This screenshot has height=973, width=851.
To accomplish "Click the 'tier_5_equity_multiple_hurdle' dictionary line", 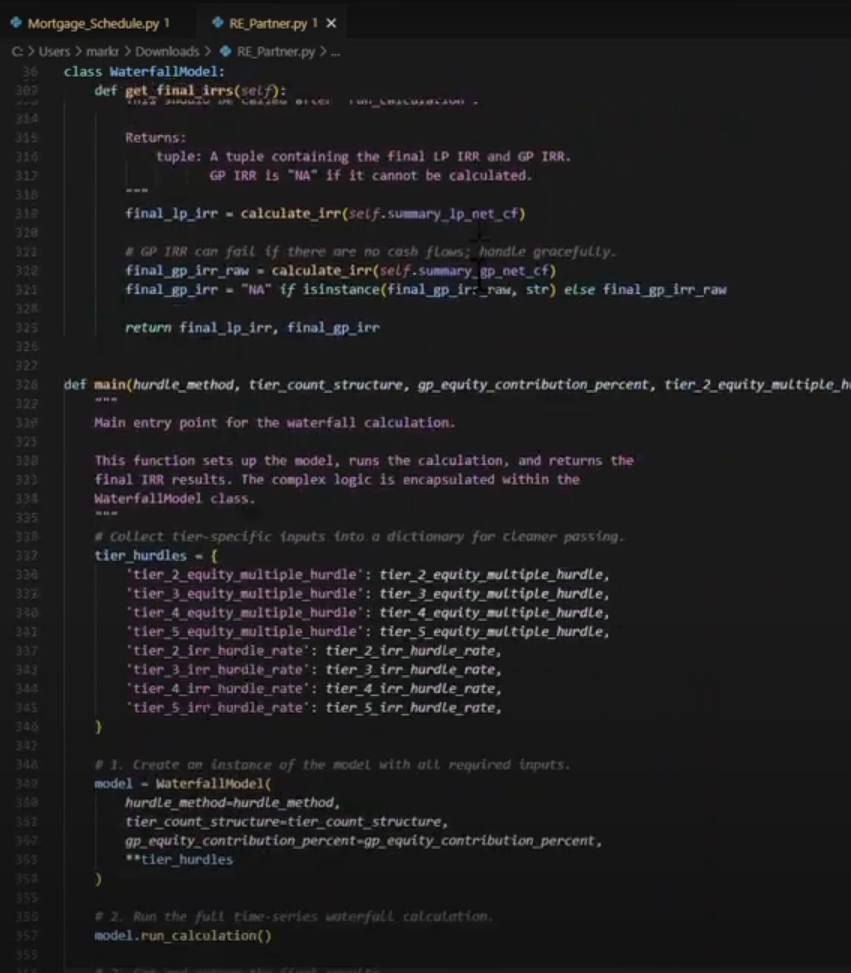I will (x=367, y=632).
